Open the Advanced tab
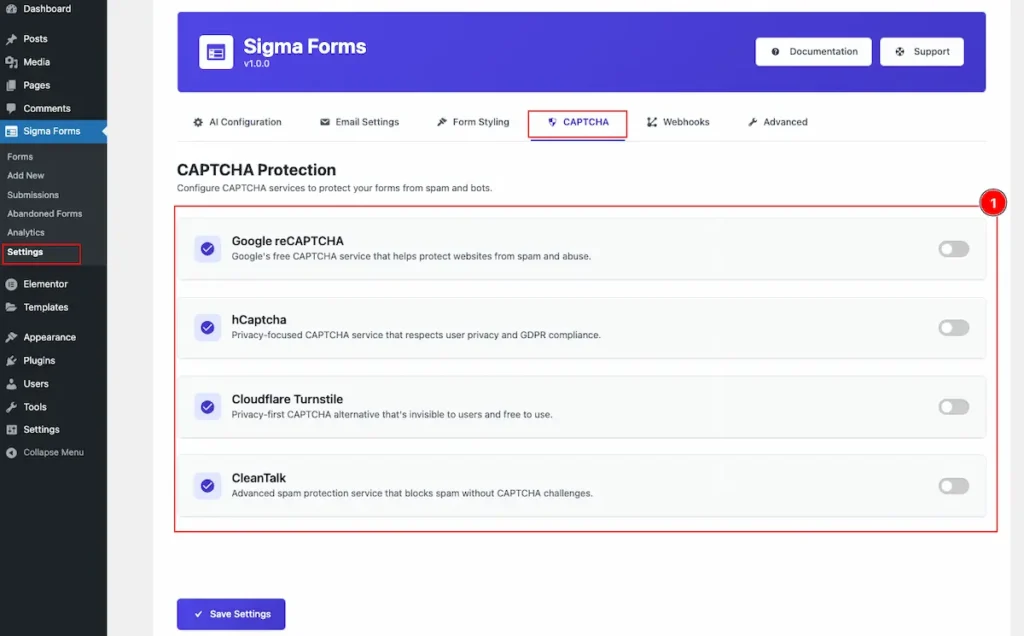1024x636 pixels. click(778, 122)
